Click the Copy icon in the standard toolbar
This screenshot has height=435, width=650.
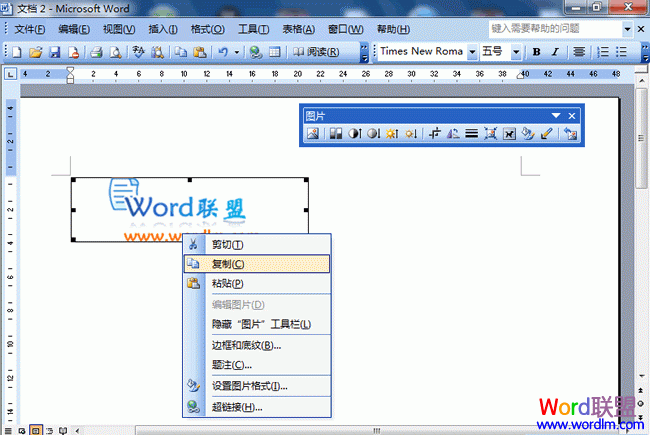tap(180, 52)
